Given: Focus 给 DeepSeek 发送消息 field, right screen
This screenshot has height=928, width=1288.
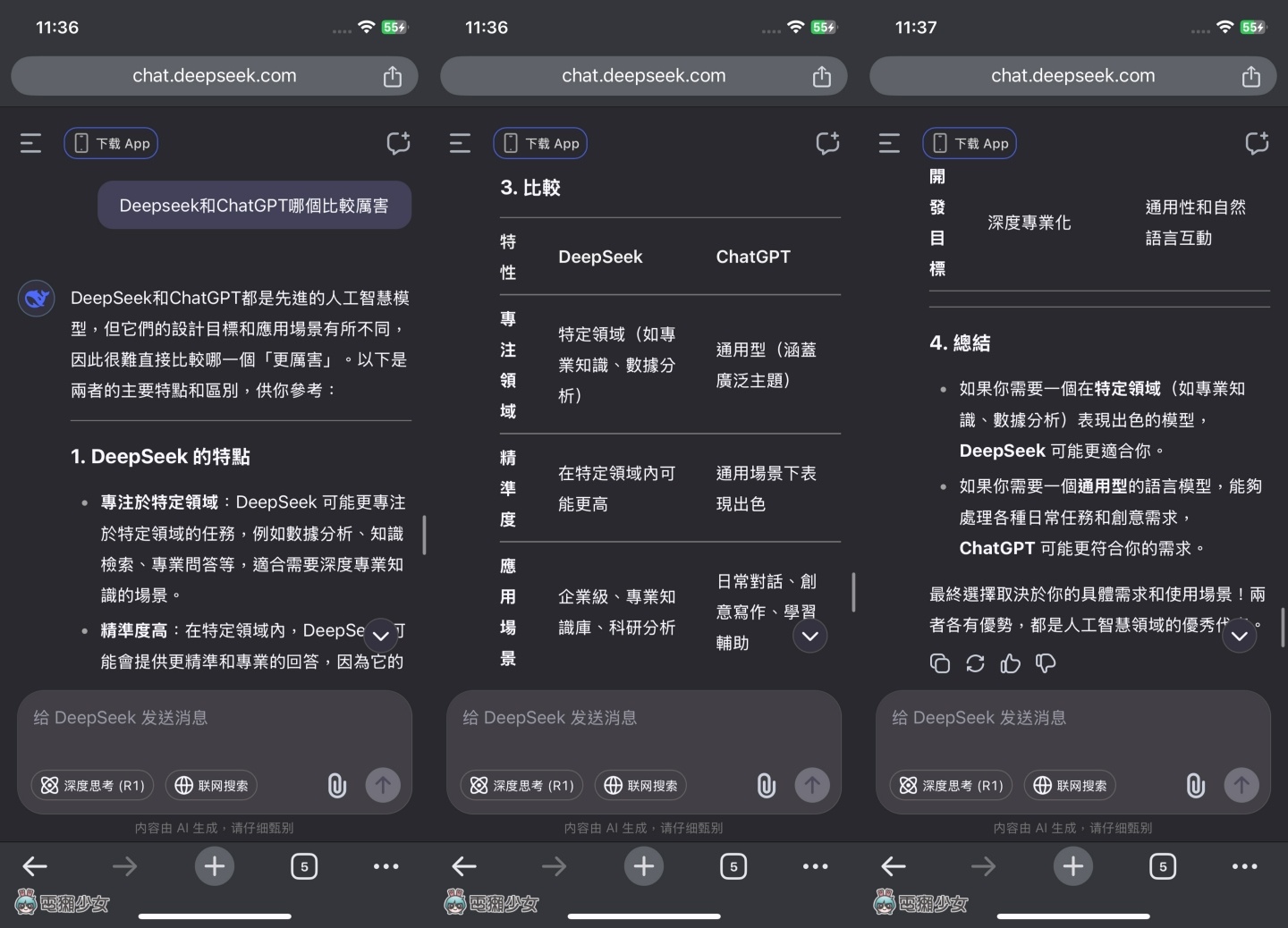Looking at the screenshot, I should [x=1073, y=718].
